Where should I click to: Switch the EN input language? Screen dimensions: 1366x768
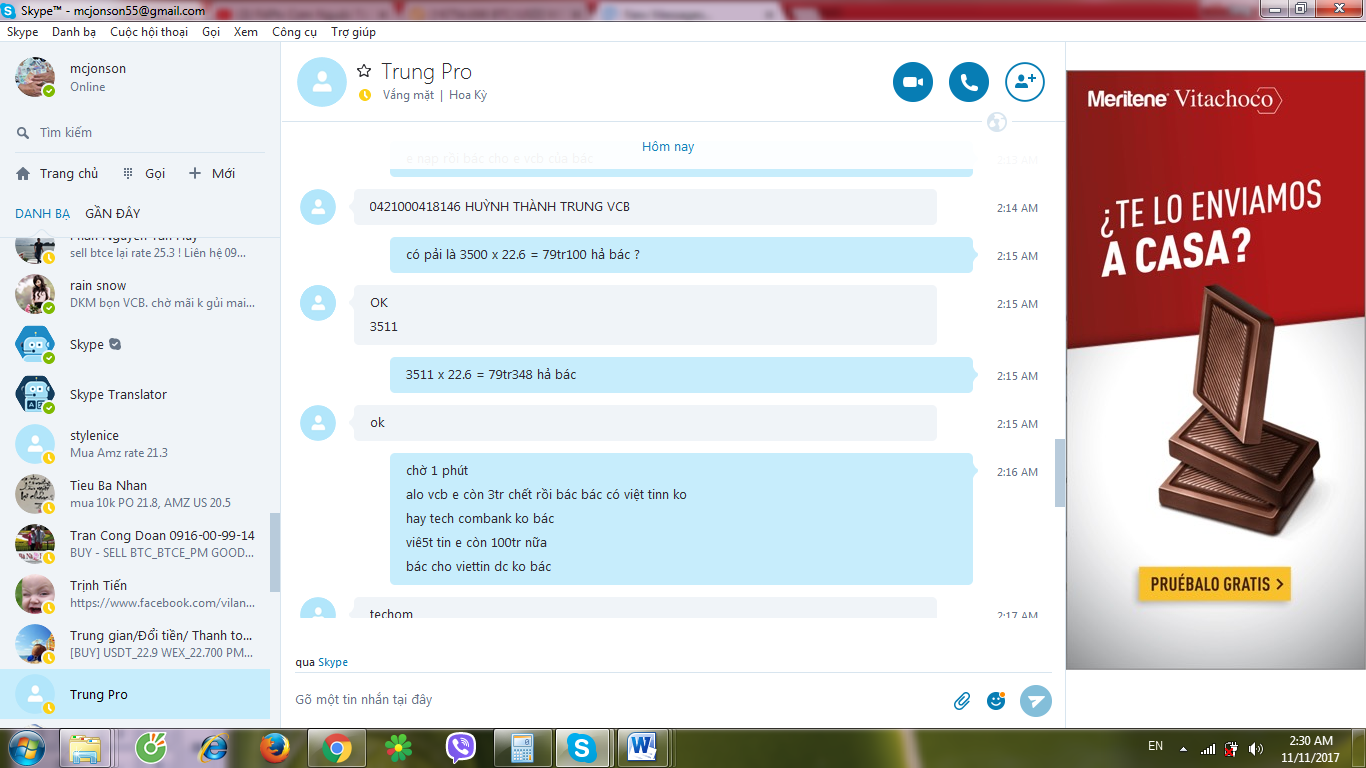click(x=1155, y=746)
